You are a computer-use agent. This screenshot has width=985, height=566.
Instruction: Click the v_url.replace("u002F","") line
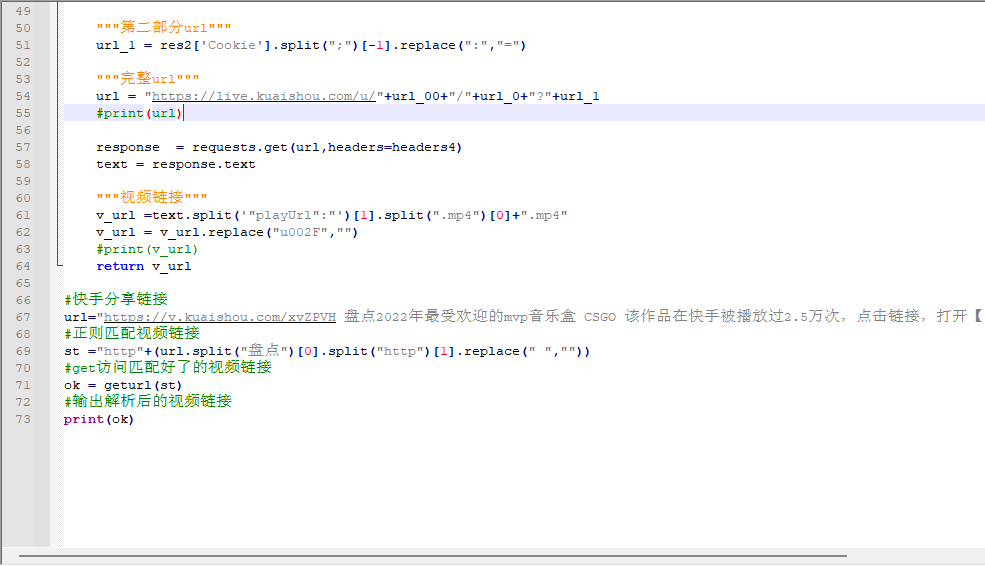(227, 232)
